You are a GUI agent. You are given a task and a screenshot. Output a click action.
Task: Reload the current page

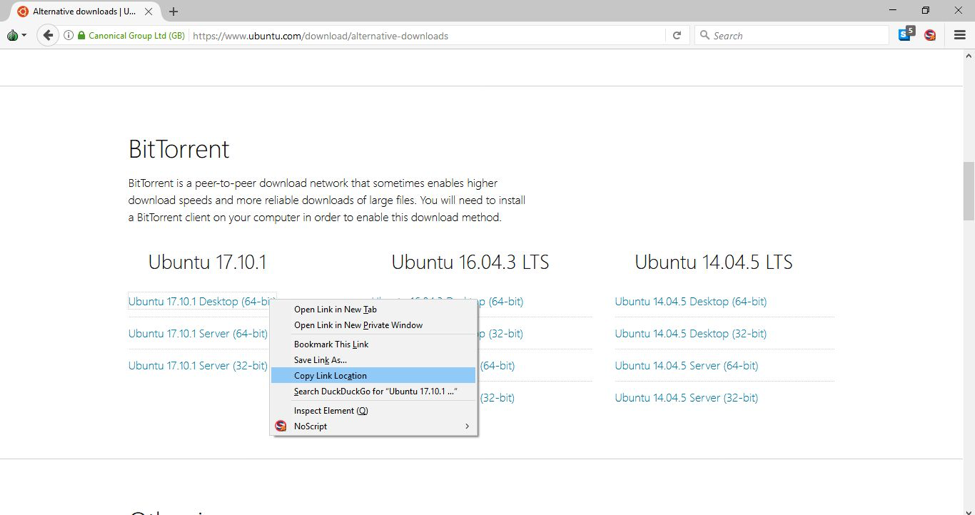[677, 35]
